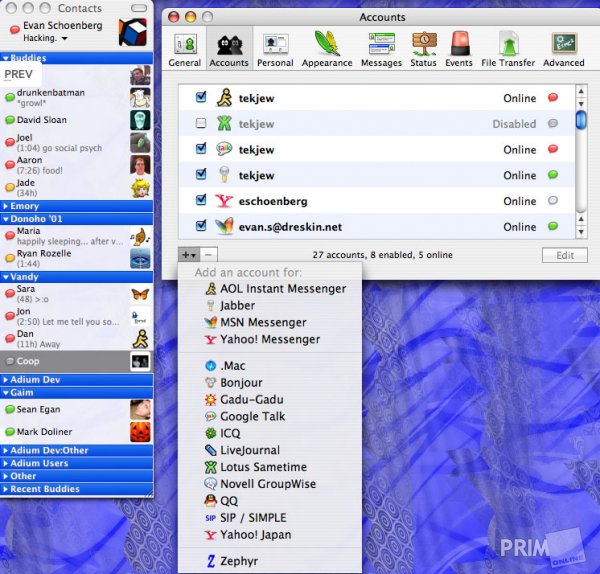Open the Advanced chalkboard pane

564,49
